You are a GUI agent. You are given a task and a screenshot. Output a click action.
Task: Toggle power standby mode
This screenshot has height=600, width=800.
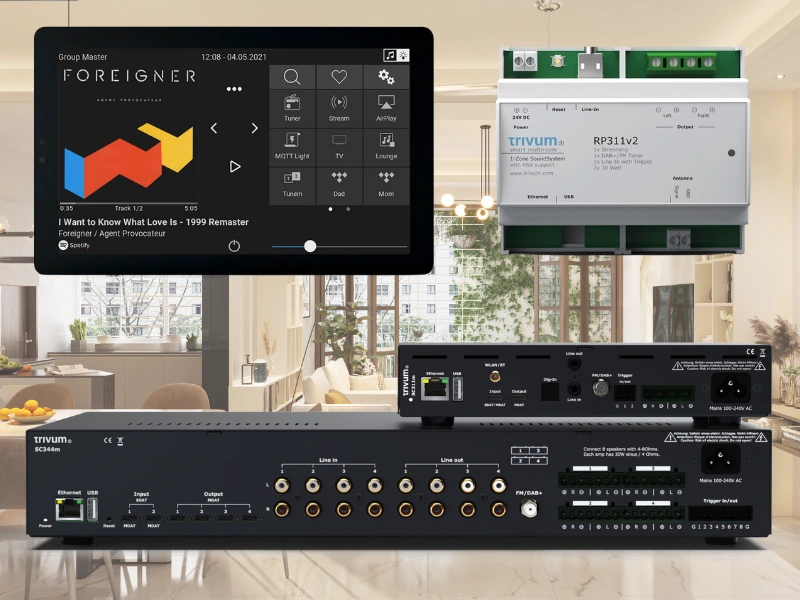pos(233,245)
